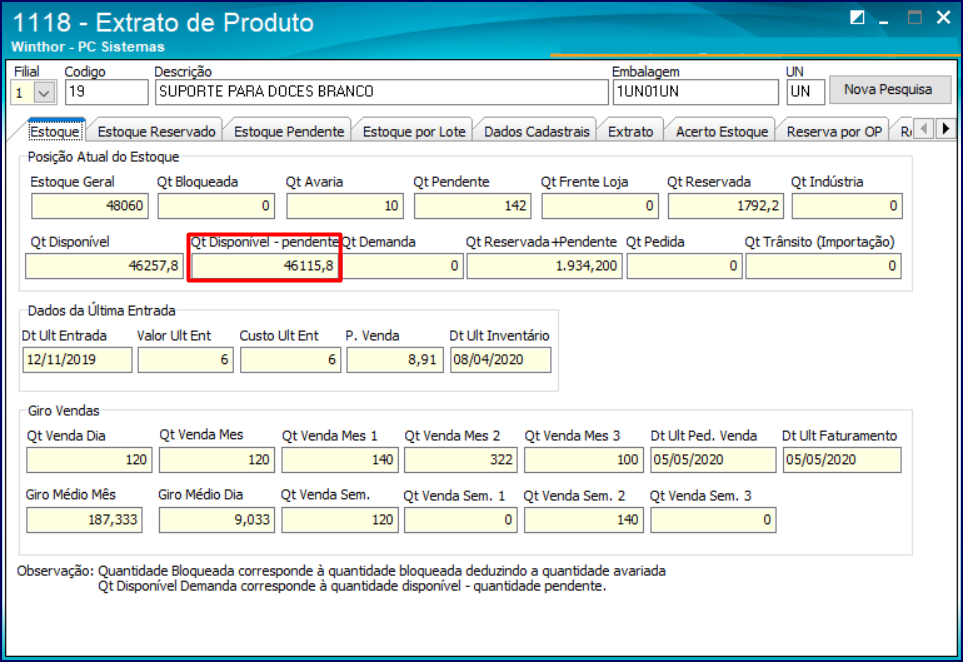Click the Dt Ult Entrada field 12/11/2019
The height and width of the screenshot is (662, 963).
77,360
